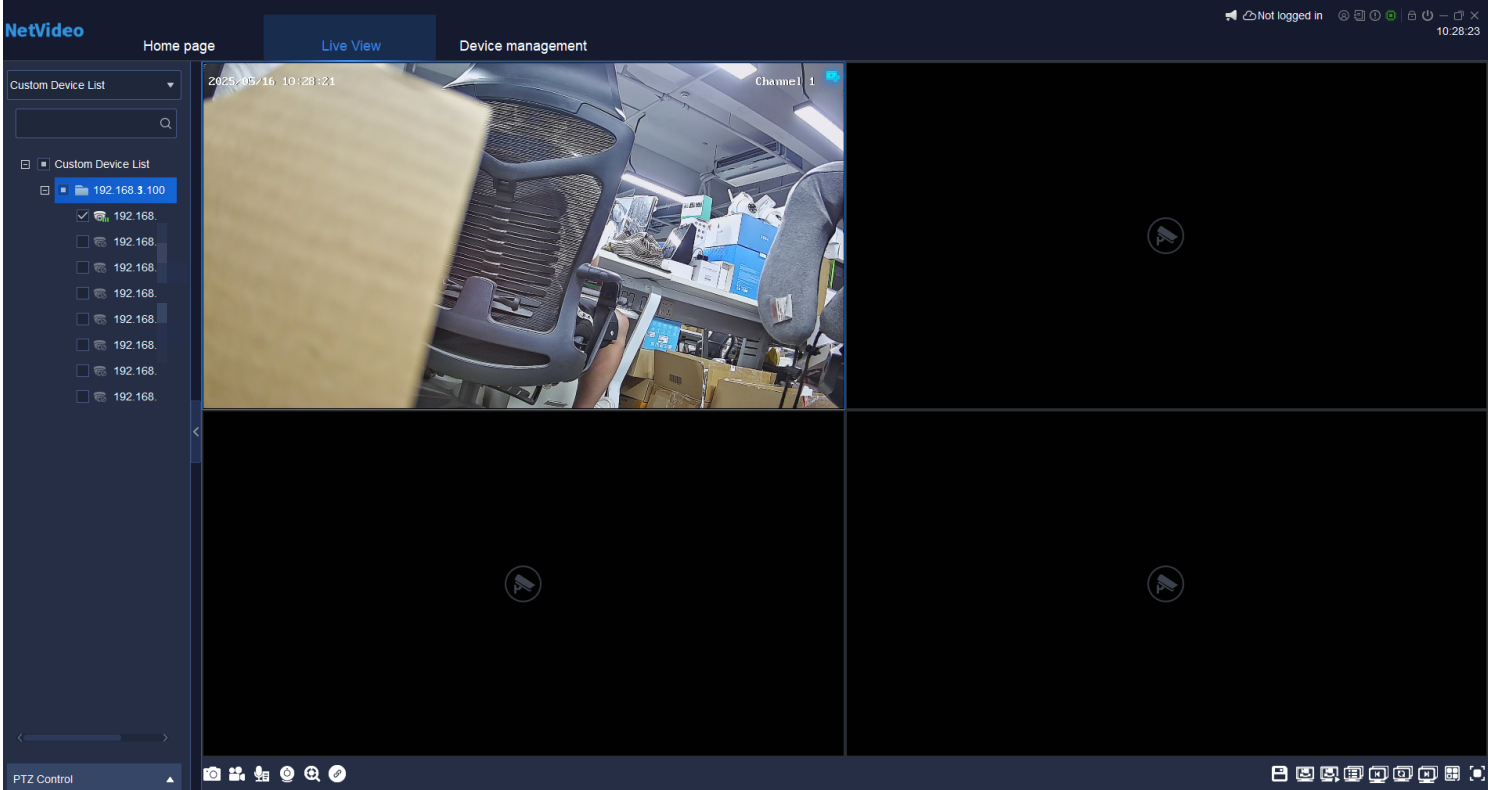Click the megaphone announcement icon
This screenshot has height=790, width=1488.
(x=1231, y=16)
